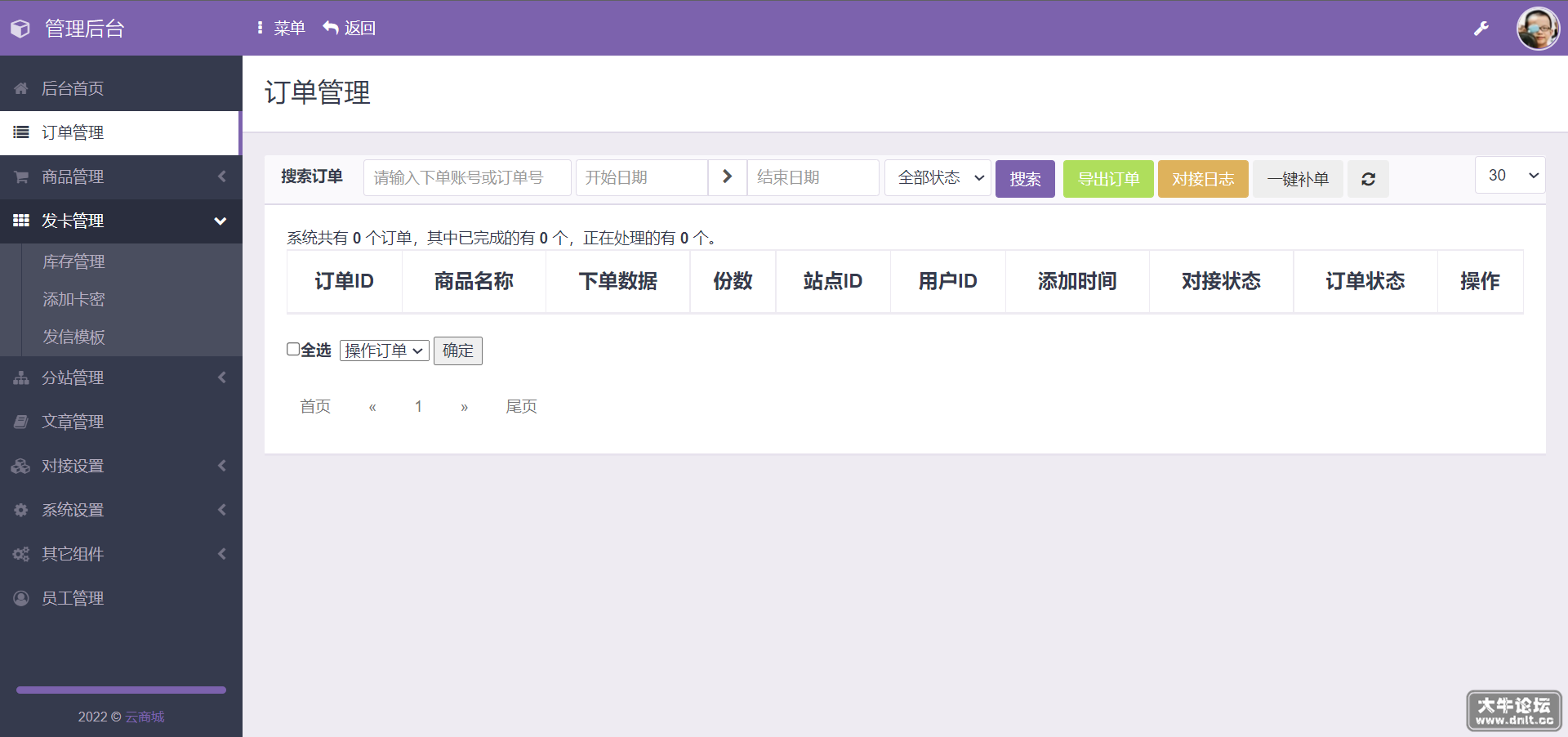Click the 返回 back arrow button

click(x=350, y=28)
